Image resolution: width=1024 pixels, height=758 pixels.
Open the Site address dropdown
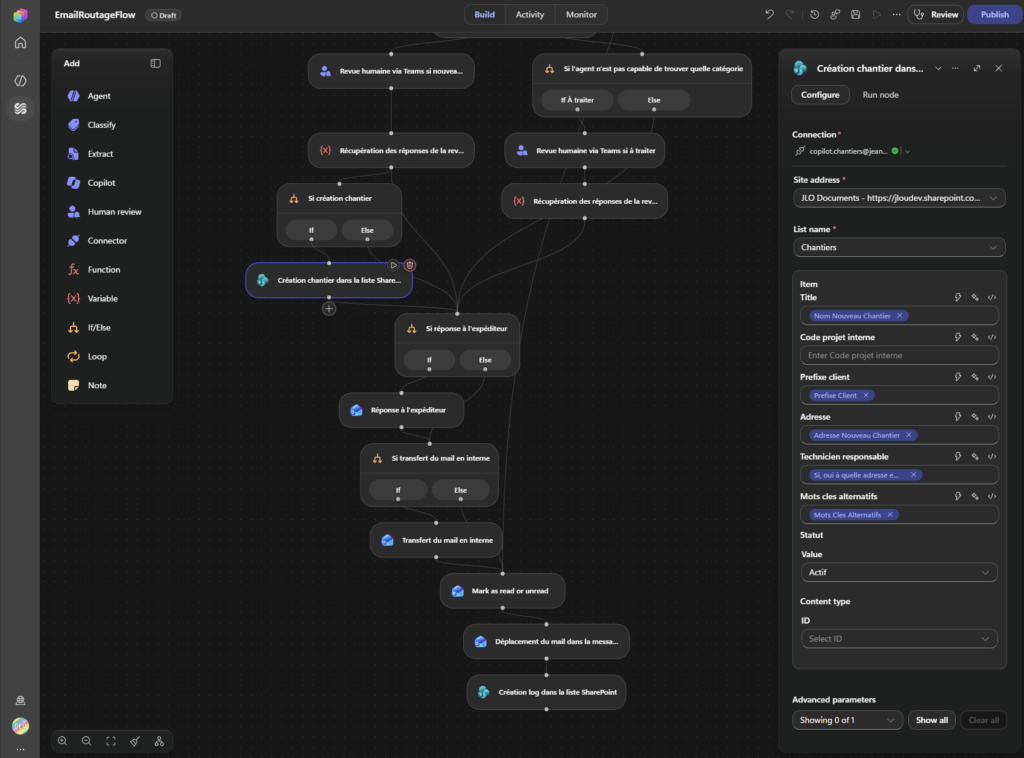899,198
